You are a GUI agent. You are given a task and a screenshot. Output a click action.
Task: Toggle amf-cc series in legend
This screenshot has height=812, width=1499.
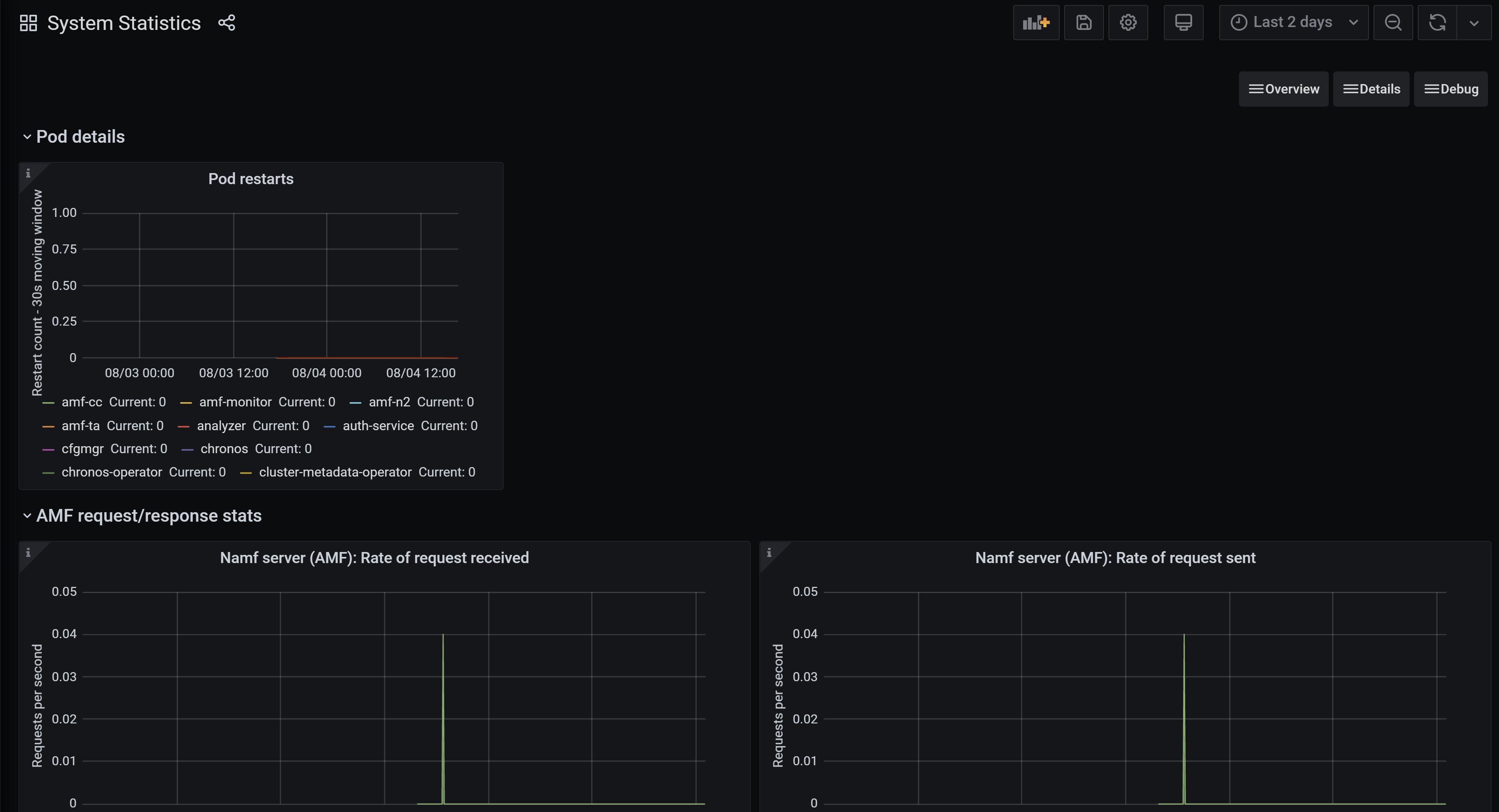pyautogui.click(x=82, y=402)
